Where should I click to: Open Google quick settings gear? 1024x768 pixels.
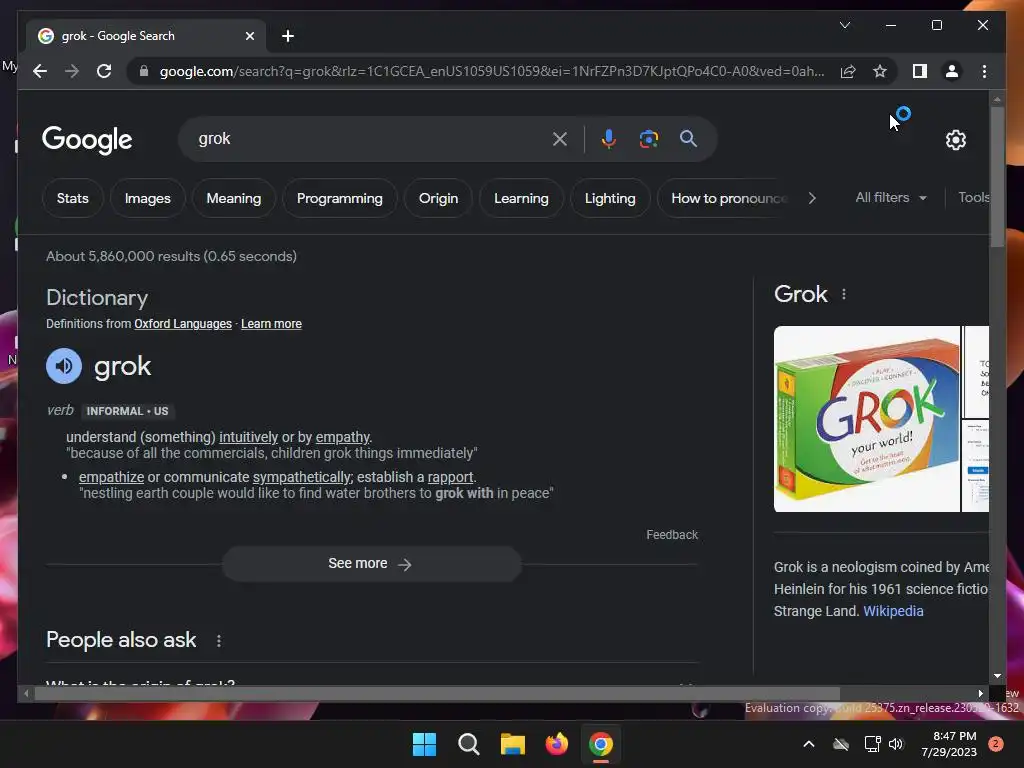point(955,140)
